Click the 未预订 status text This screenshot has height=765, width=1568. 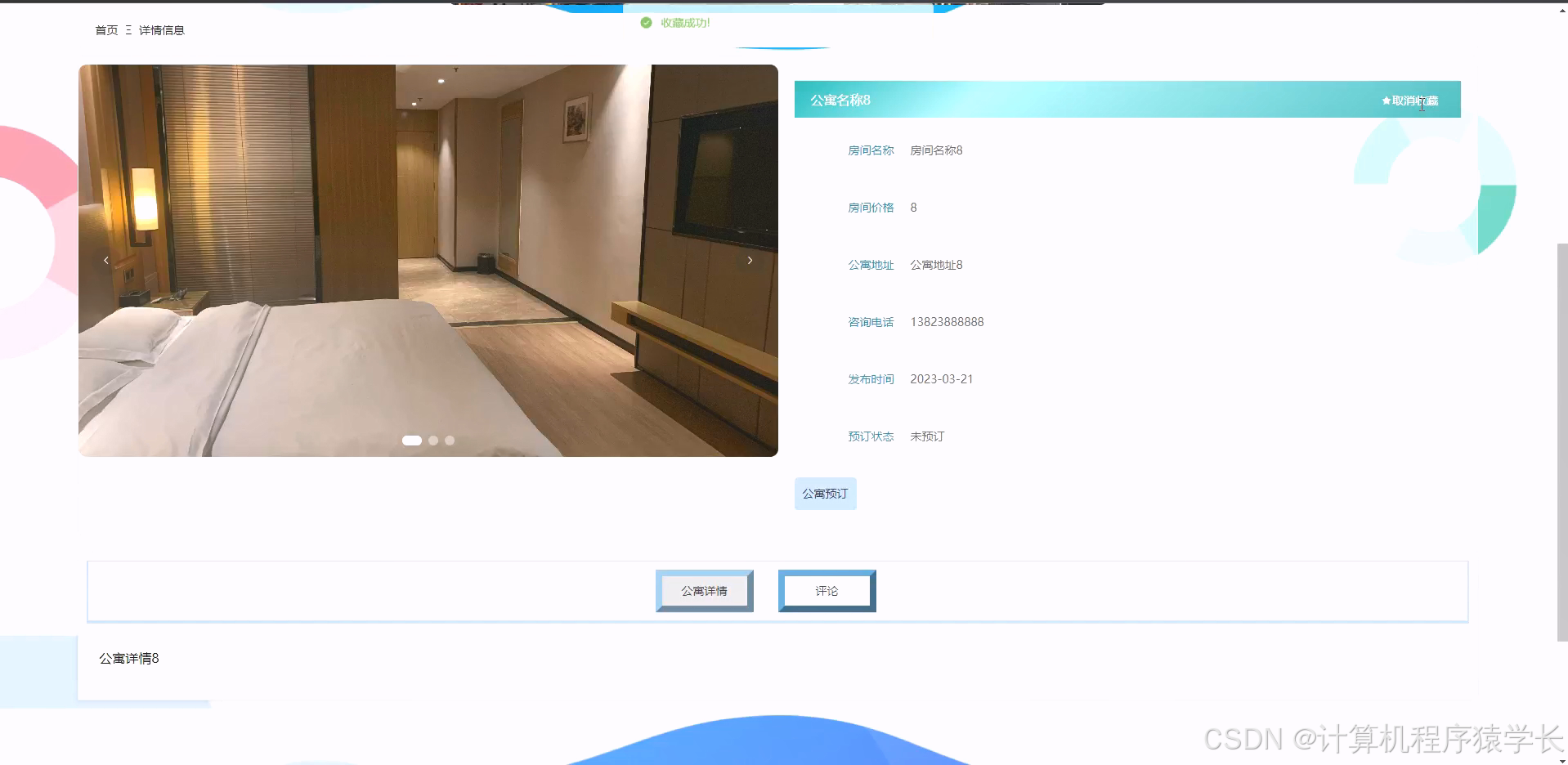coord(927,436)
